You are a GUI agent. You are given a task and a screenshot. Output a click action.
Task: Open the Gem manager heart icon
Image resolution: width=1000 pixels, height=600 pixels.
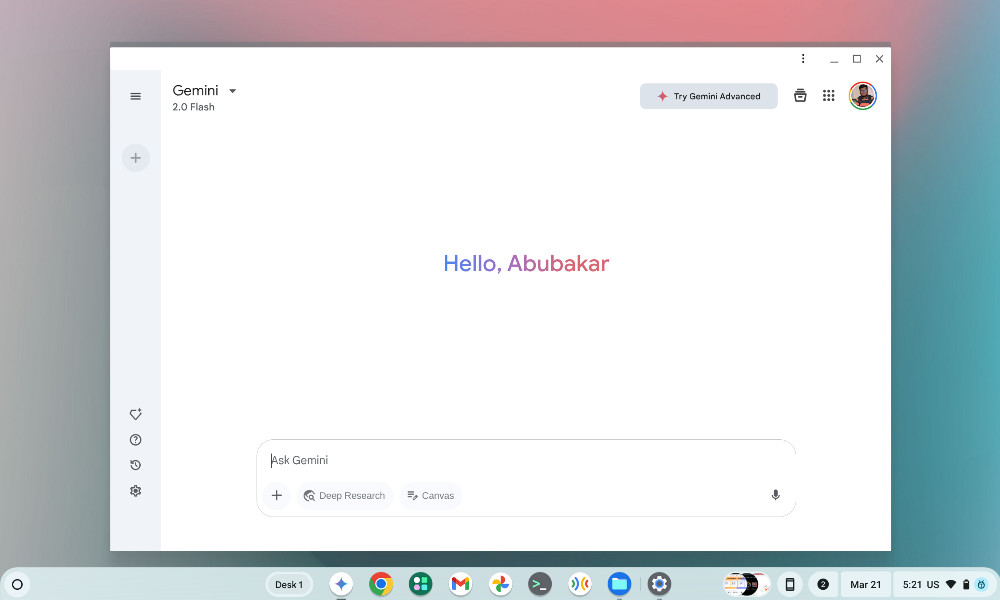(135, 414)
